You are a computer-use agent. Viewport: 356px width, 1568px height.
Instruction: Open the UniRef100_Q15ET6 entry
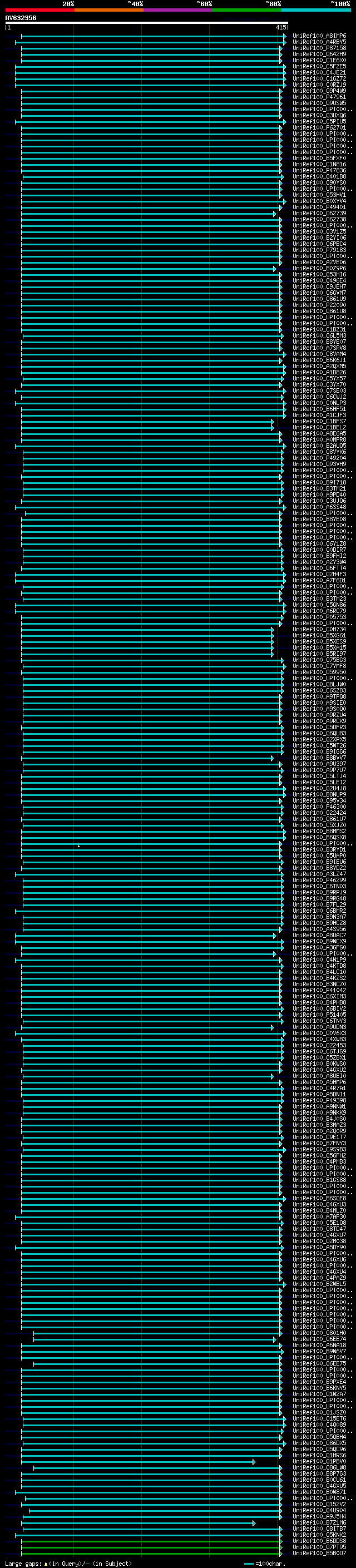(319, 1419)
